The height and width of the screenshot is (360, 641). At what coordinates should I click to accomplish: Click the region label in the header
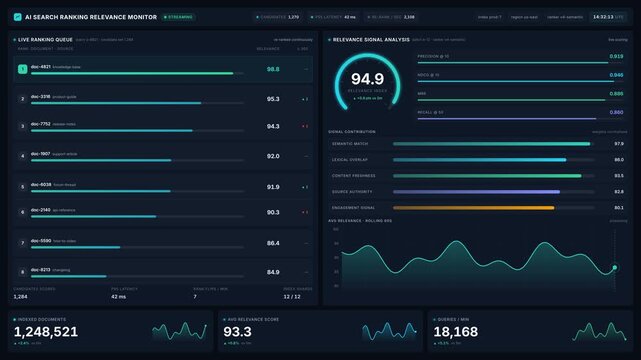524,17
